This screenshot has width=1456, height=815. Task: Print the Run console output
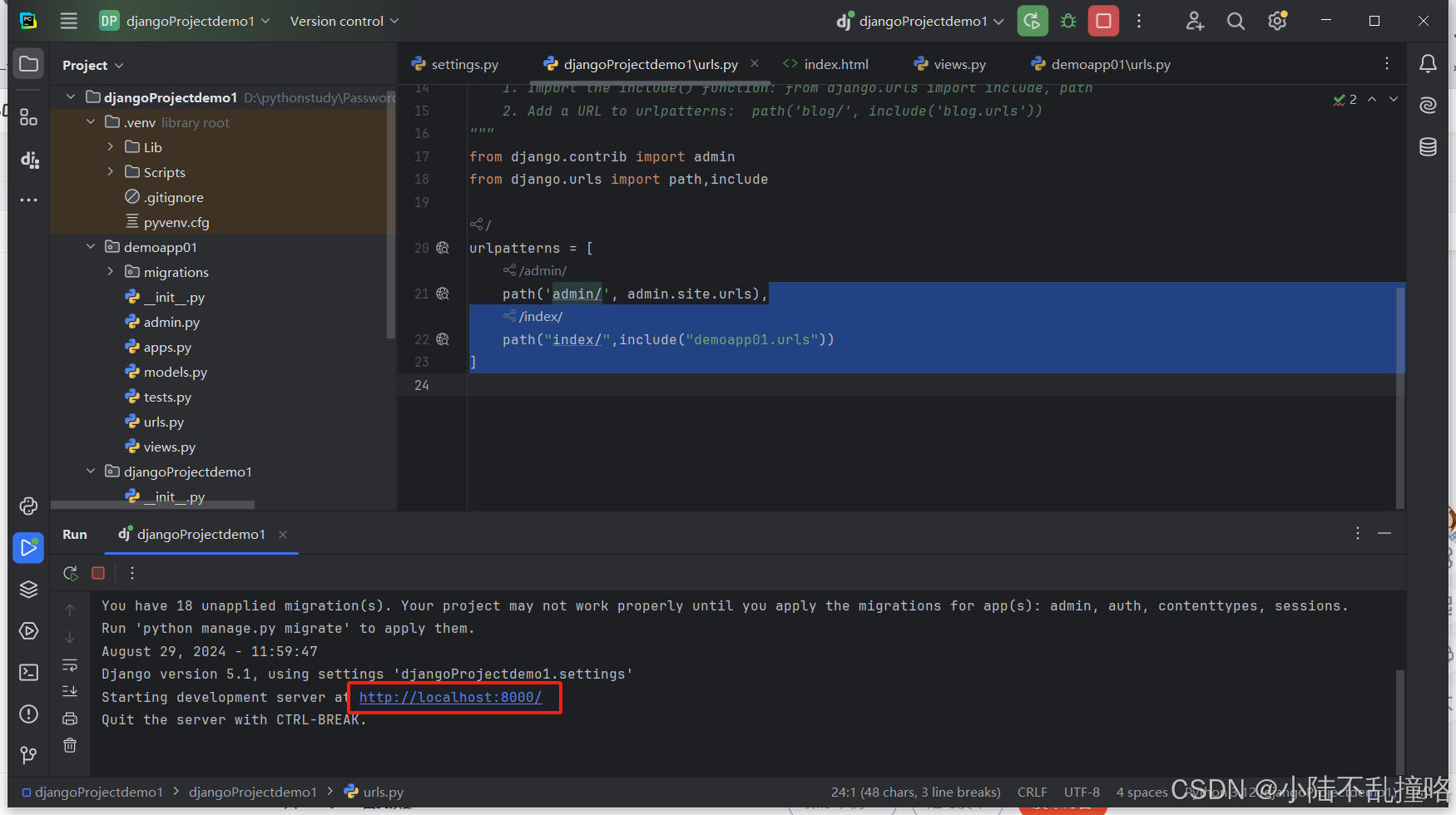[70, 719]
